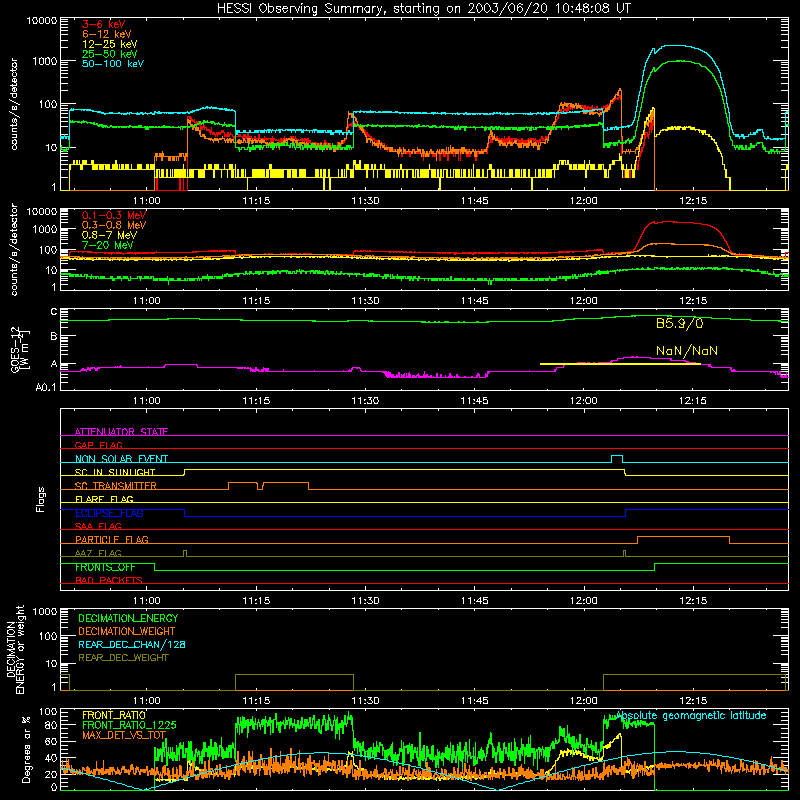Click the SC_IN_SUNLIGHT flag label
Viewport: 800px width, 800px height.
click(114, 472)
